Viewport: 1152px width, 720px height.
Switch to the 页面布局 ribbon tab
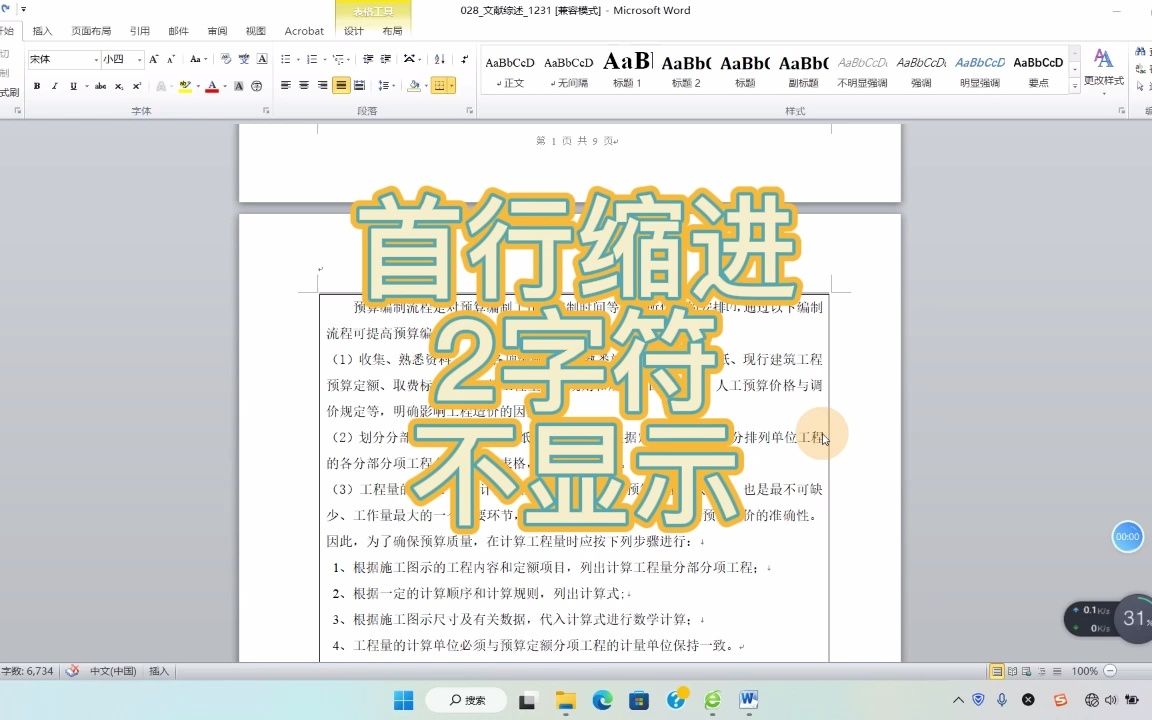tap(91, 31)
